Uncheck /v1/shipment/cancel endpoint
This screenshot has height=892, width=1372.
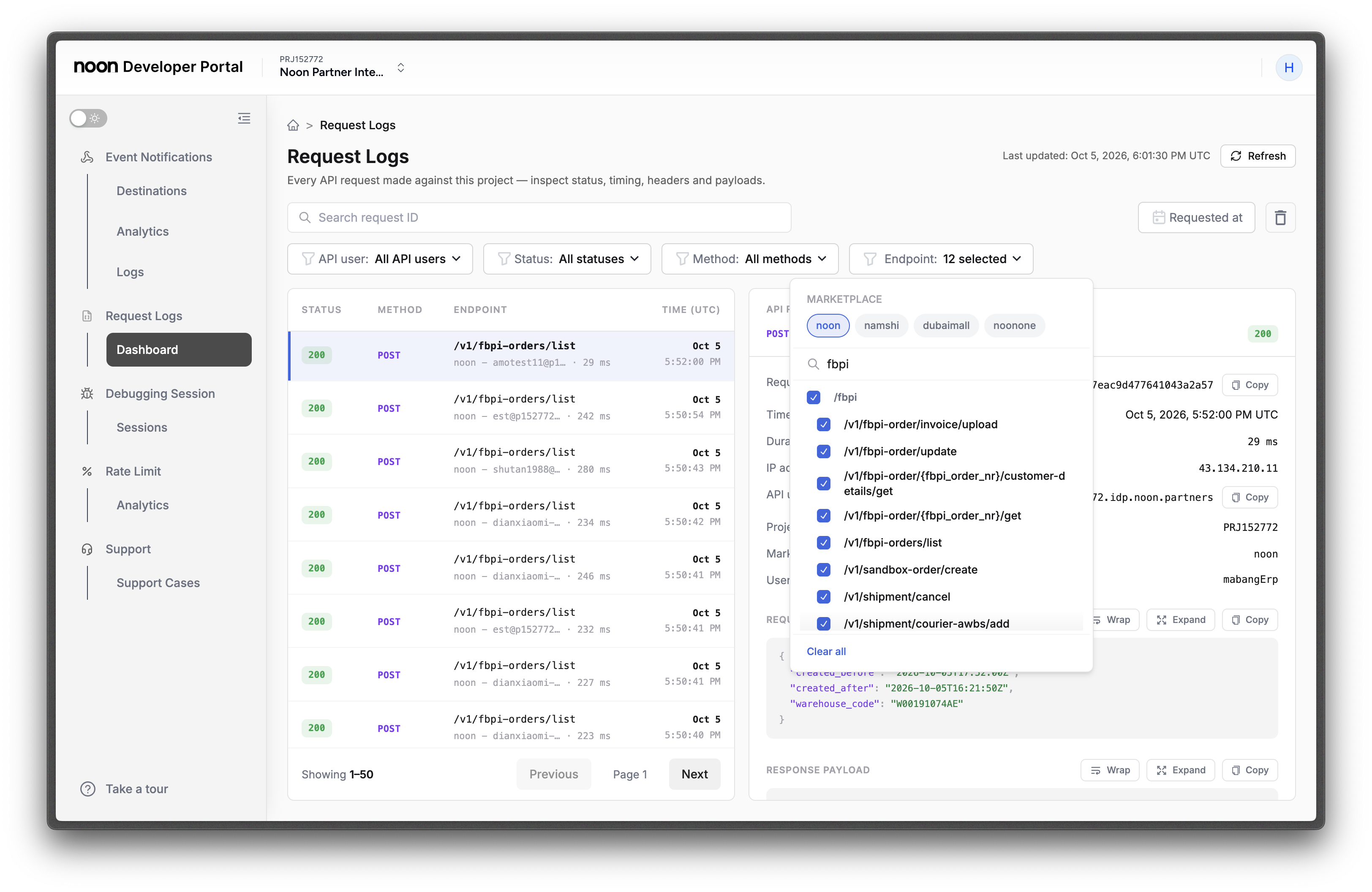(x=824, y=596)
